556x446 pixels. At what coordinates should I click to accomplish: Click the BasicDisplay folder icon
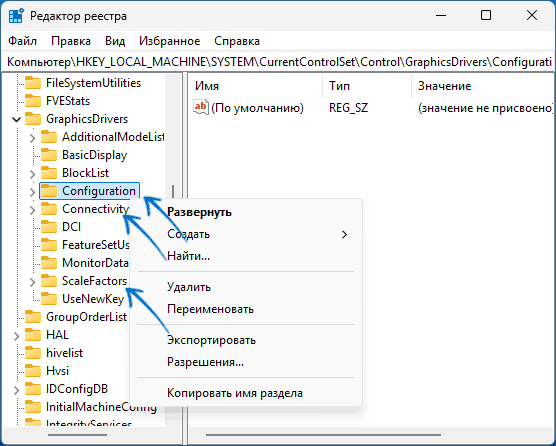pyautogui.click(x=49, y=155)
